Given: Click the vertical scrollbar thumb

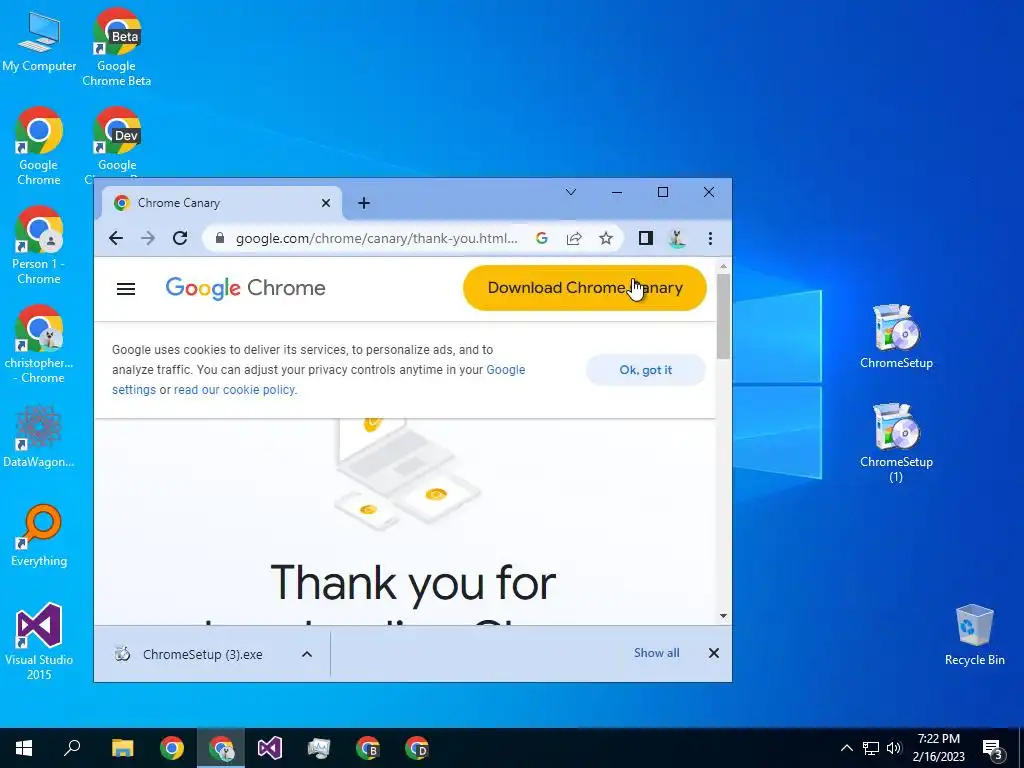Looking at the screenshot, I should point(723,316).
